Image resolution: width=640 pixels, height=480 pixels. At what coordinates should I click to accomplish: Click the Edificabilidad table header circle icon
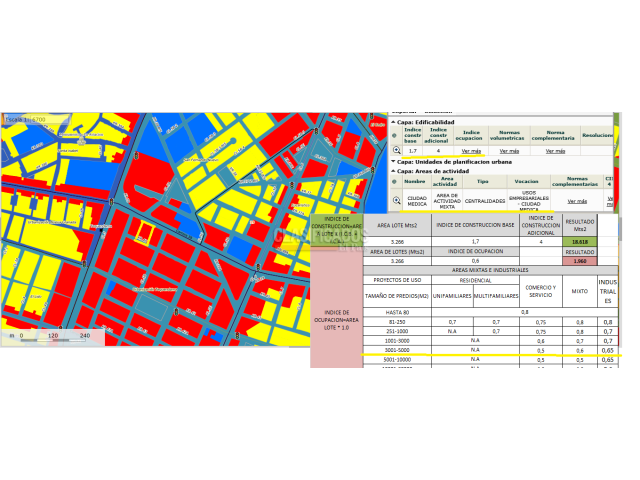(x=394, y=136)
